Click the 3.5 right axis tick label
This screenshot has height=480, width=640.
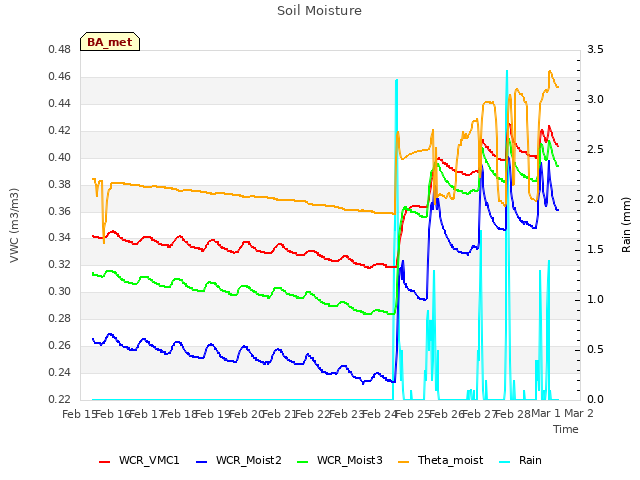pos(595,49)
